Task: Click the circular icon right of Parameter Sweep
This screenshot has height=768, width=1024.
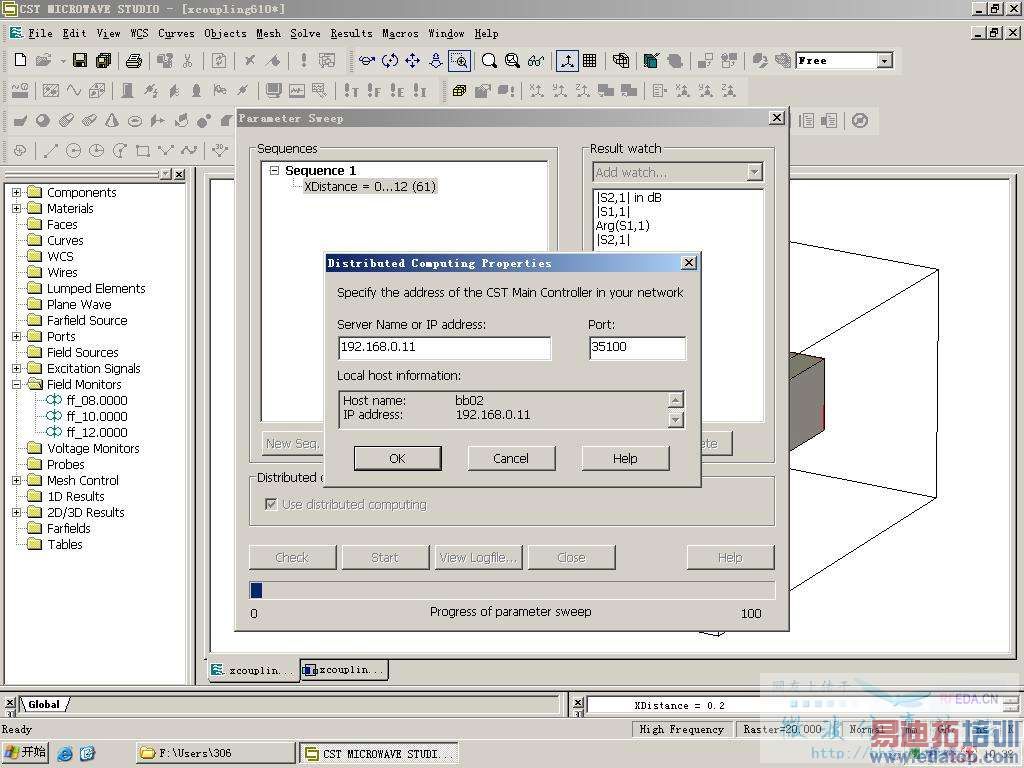Action: pyautogui.click(x=860, y=120)
